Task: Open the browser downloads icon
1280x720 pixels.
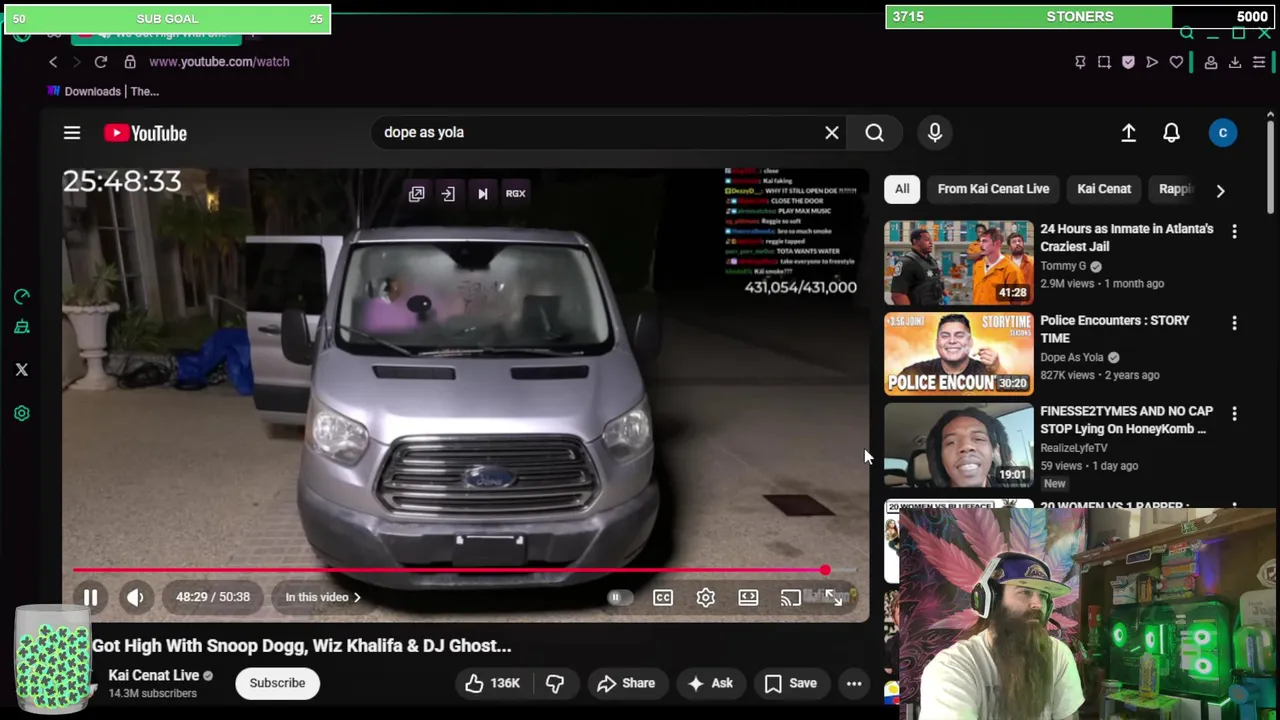Action: (1235, 62)
